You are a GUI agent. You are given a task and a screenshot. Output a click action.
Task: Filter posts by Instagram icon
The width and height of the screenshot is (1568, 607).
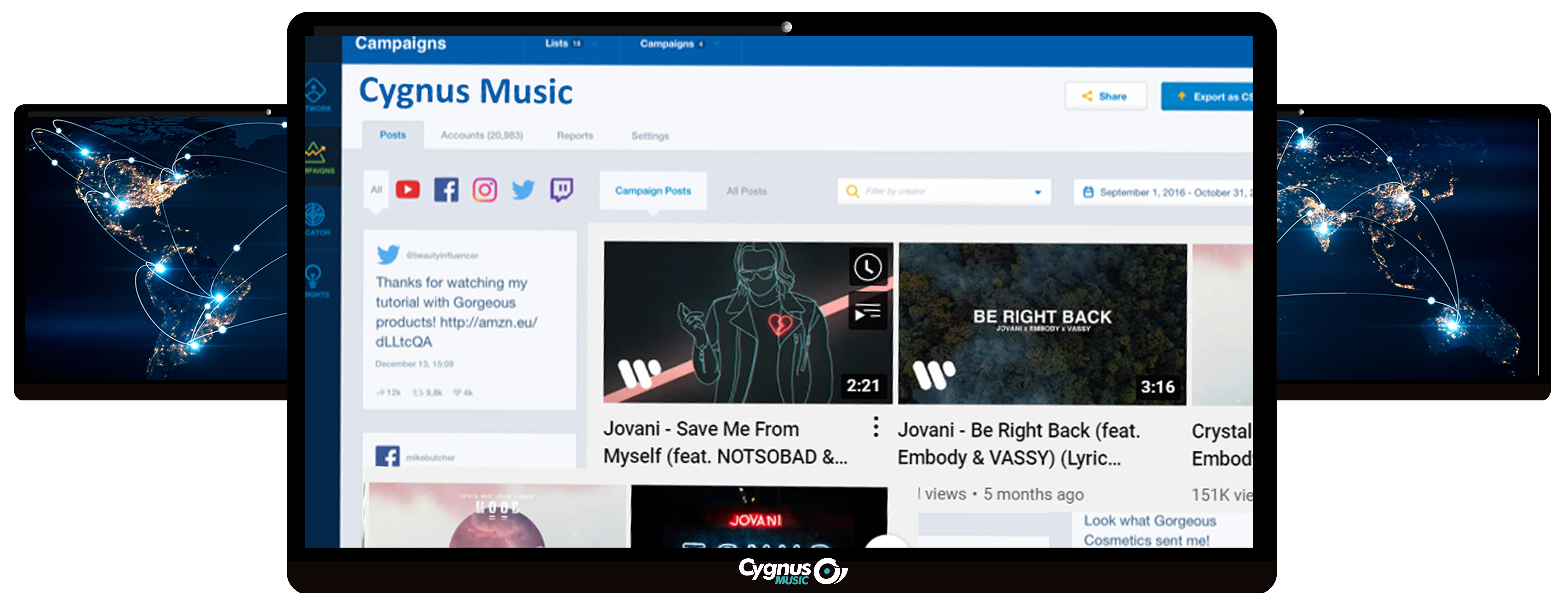pos(485,190)
